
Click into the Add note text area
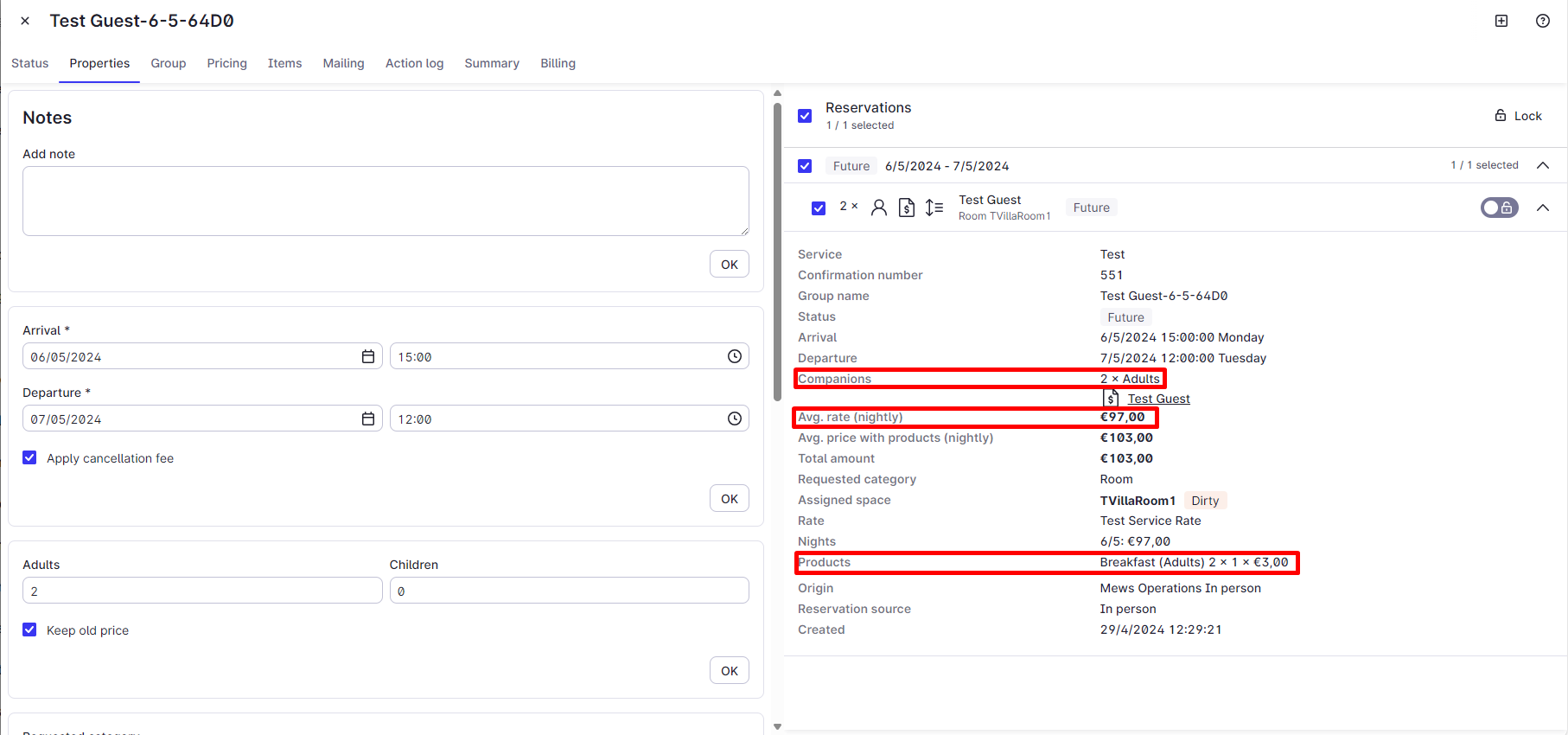click(386, 201)
